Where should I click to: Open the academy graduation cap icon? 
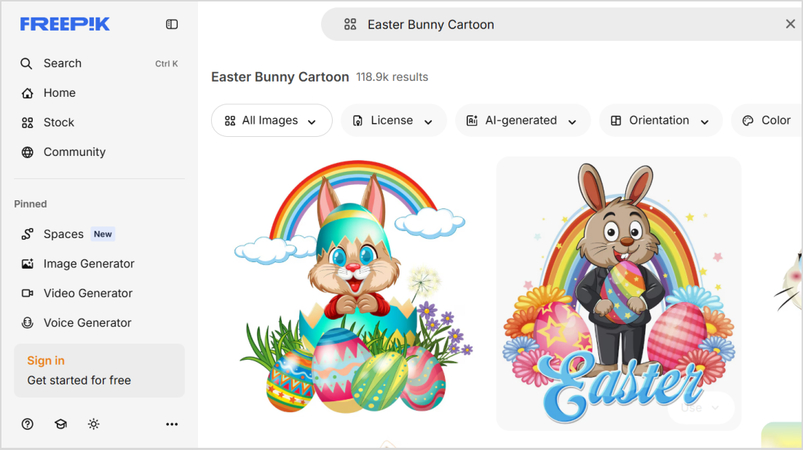coord(61,424)
